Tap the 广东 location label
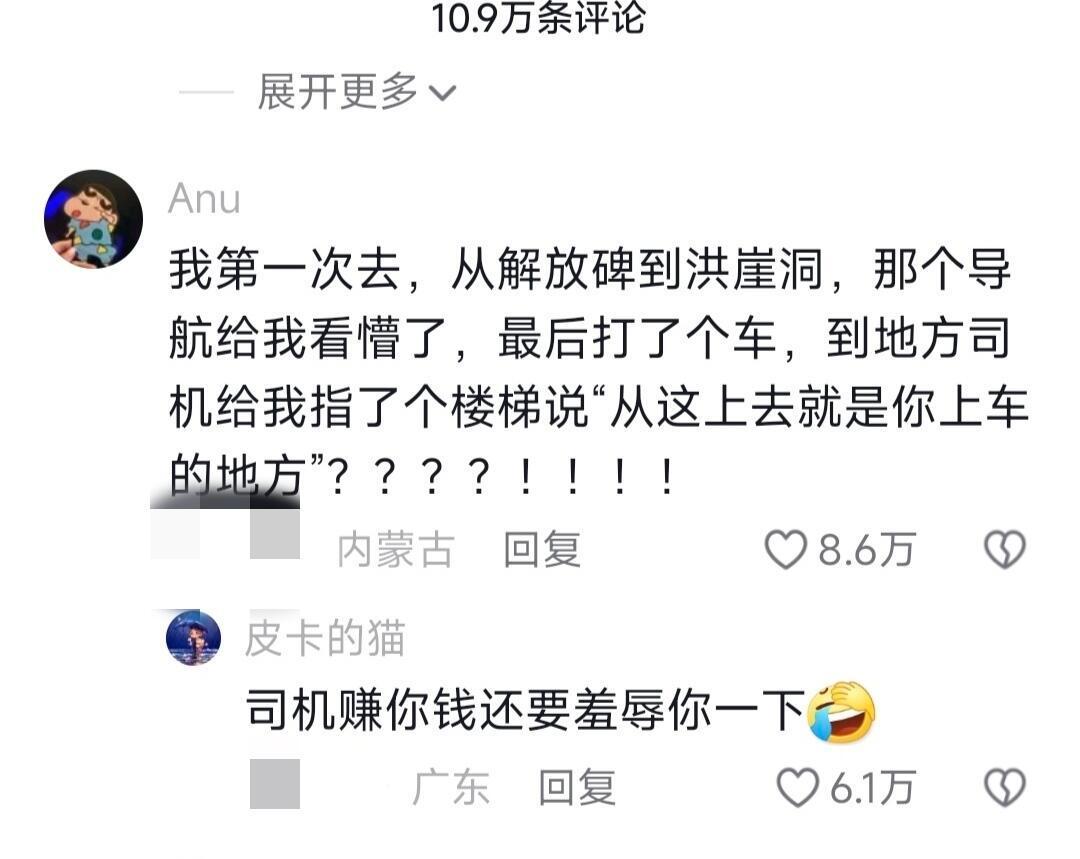 click(451, 787)
